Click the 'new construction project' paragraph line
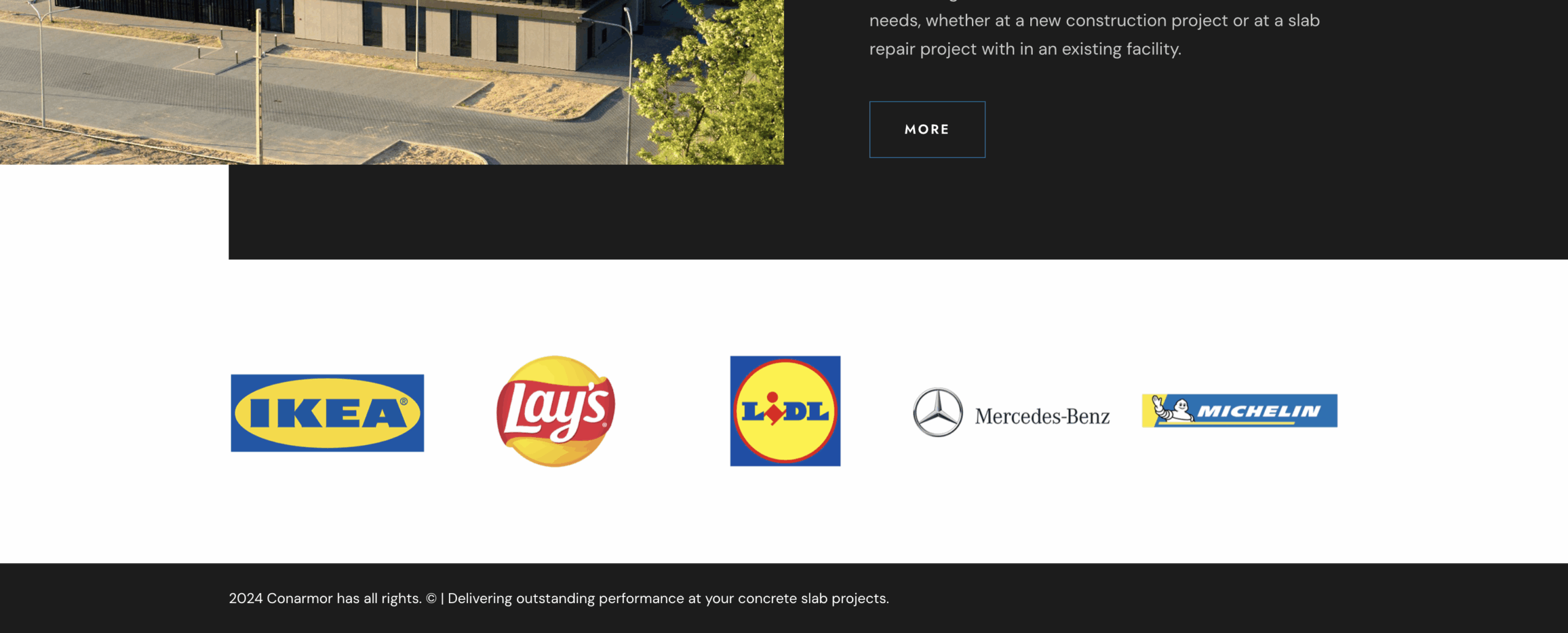Image resolution: width=1568 pixels, height=633 pixels. (x=1095, y=21)
